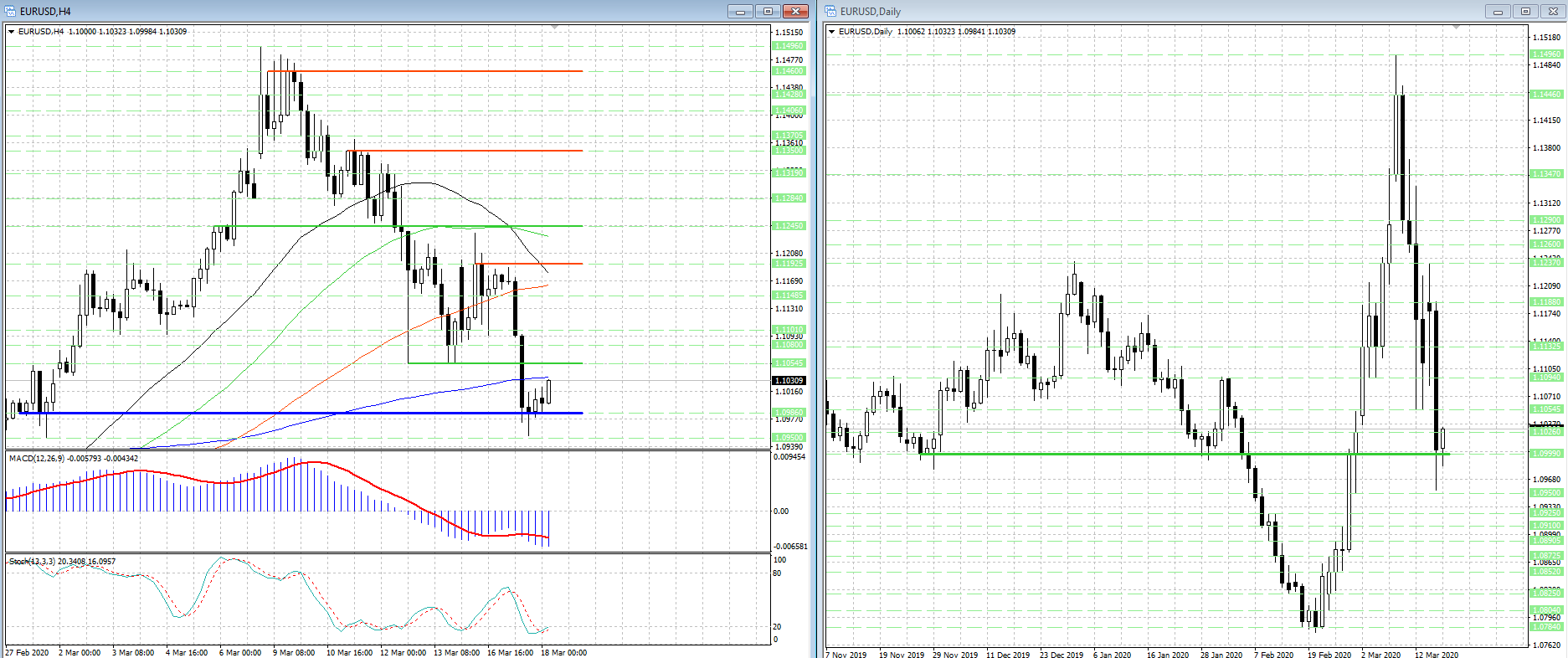Maximize the EURUSD,H4 chart window

coord(768,11)
